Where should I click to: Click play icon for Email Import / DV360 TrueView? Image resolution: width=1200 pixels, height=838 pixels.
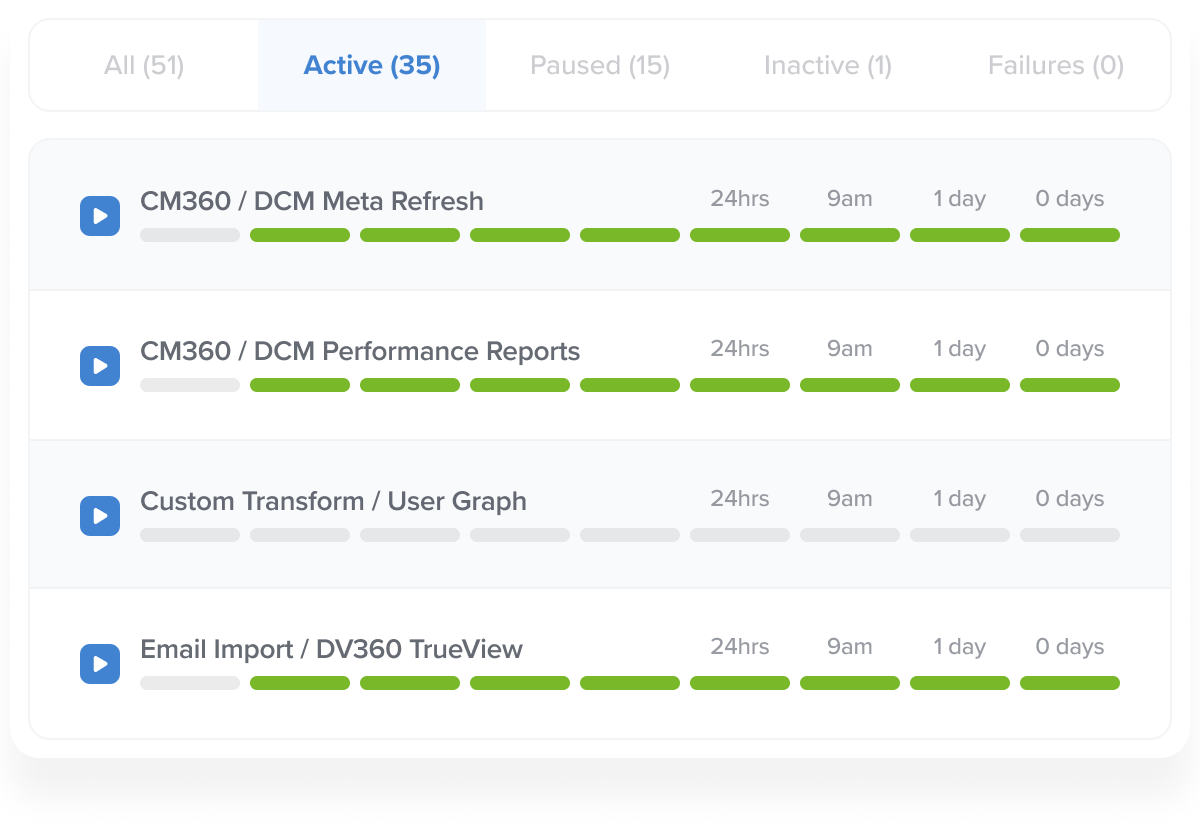point(100,663)
